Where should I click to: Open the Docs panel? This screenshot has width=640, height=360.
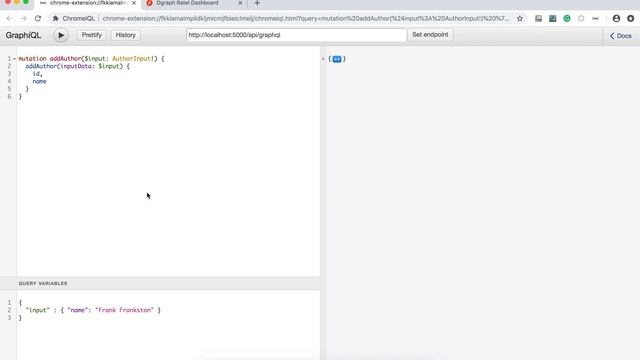pyautogui.click(x=621, y=36)
